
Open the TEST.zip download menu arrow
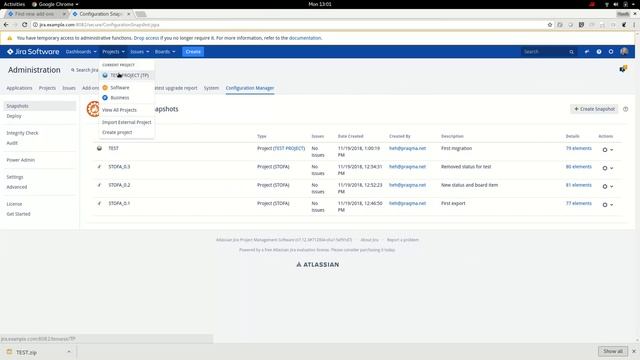pos(69,352)
